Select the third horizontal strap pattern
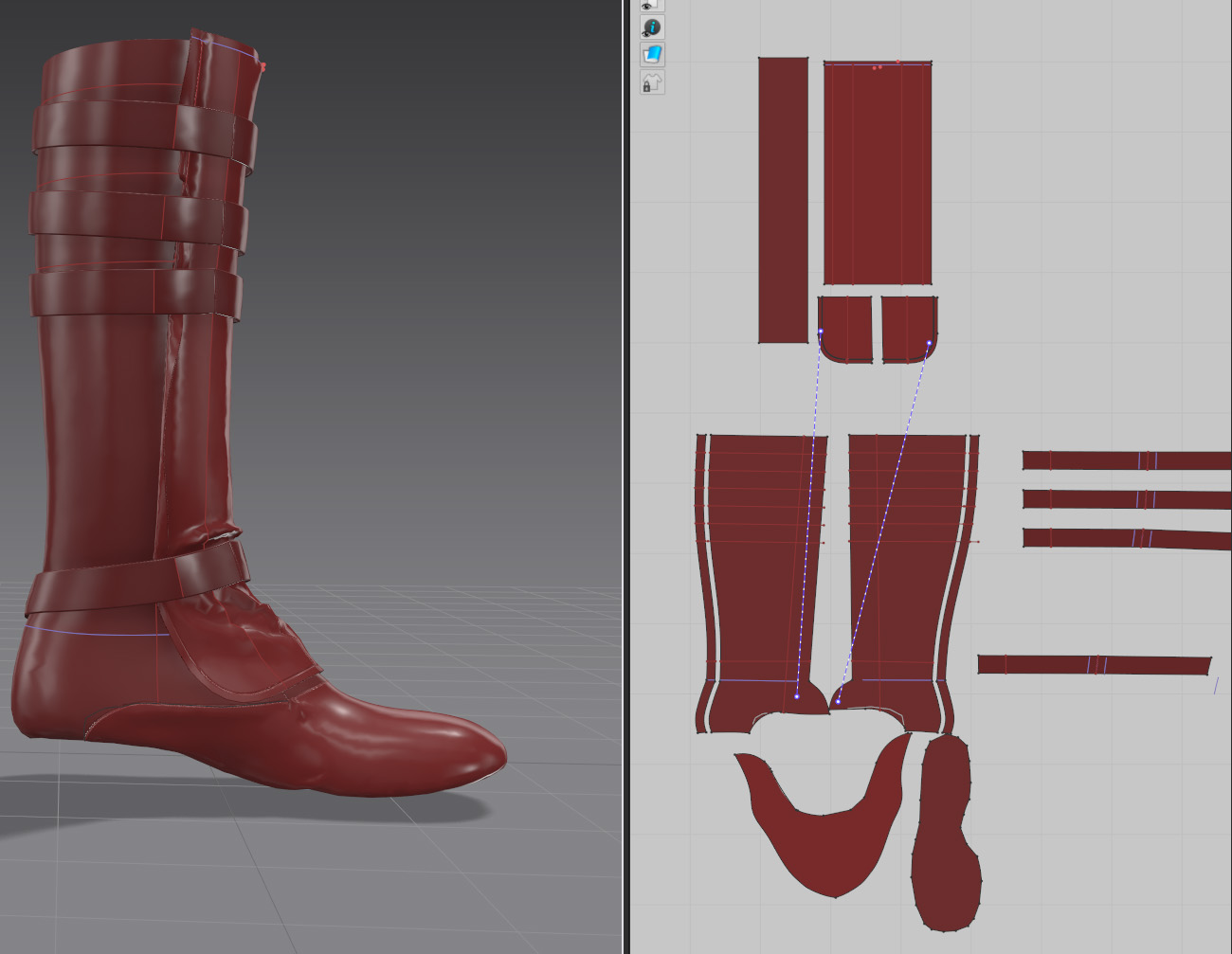This screenshot has height=954, width=1232. tap(1127, 538)
